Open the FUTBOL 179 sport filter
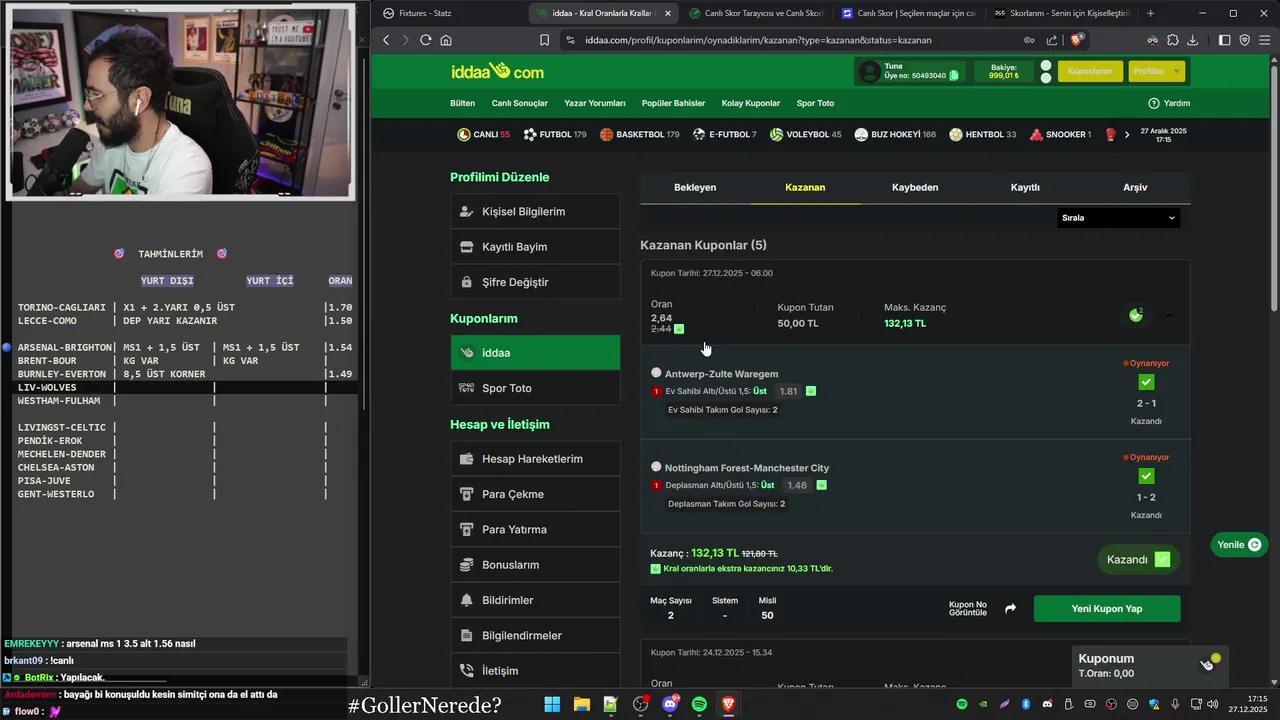Screen dimensions: 1280x720 coord(555,134)
